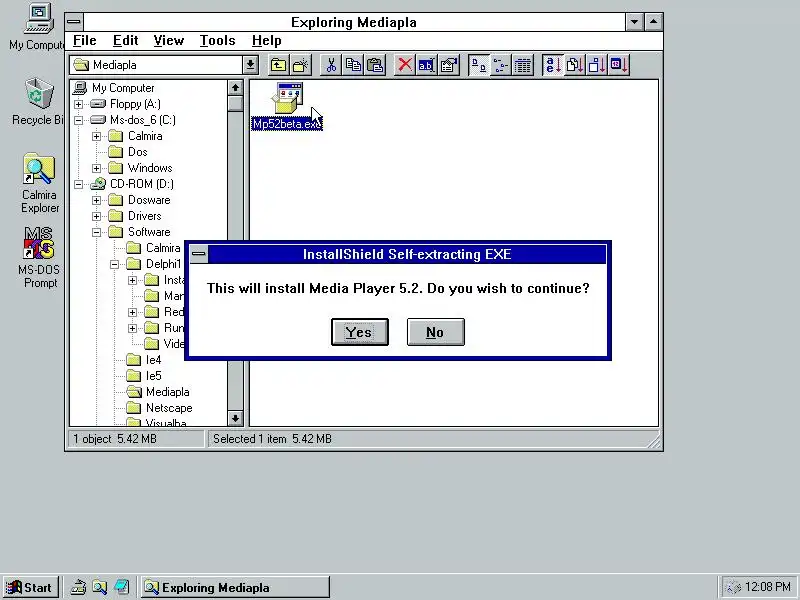
Task: Create a new folder with toolbar icon
Action: tap(301, 65)
